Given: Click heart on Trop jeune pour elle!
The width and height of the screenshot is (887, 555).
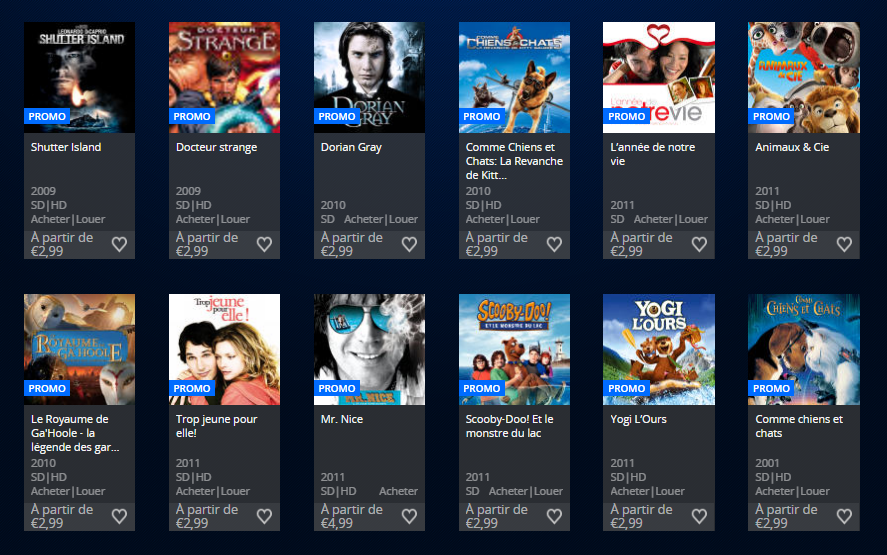Looking at the screenshot, I should (264, 517).
